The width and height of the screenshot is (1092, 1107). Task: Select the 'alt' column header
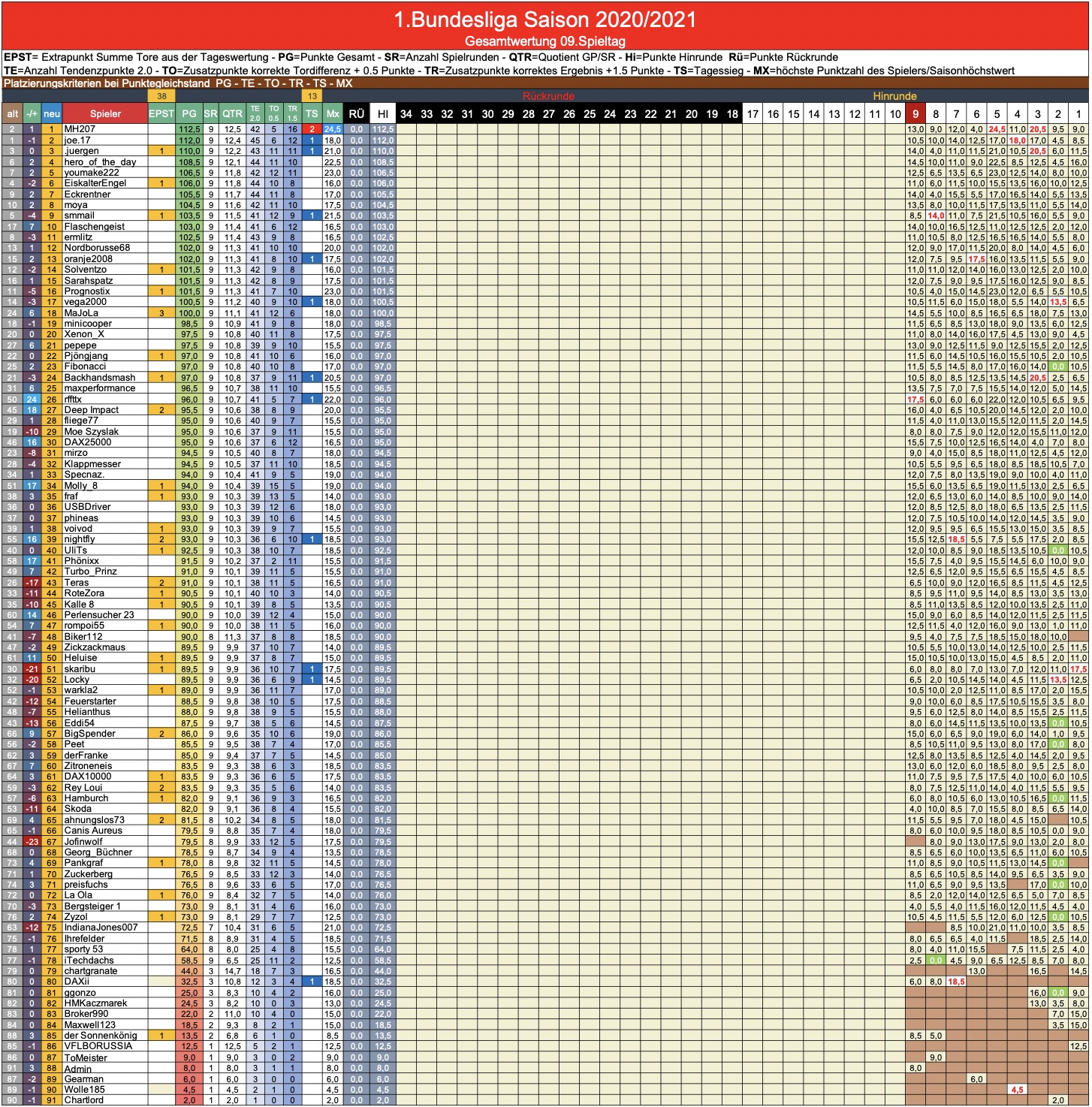(12, 113)
